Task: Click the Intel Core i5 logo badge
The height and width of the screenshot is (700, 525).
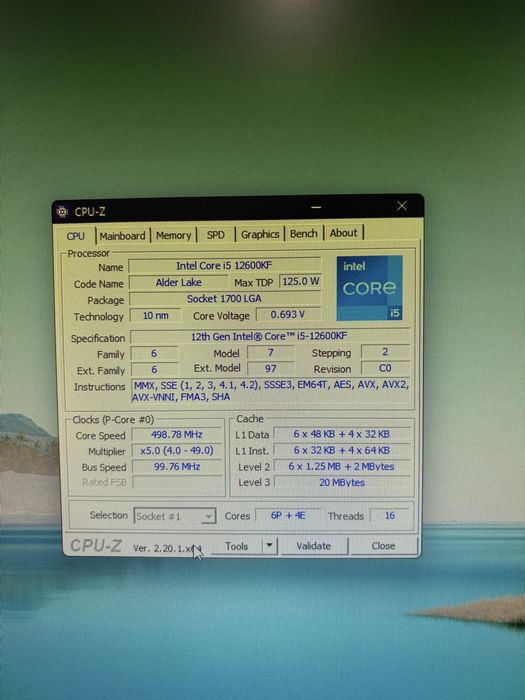Action: tap(370, 288)
